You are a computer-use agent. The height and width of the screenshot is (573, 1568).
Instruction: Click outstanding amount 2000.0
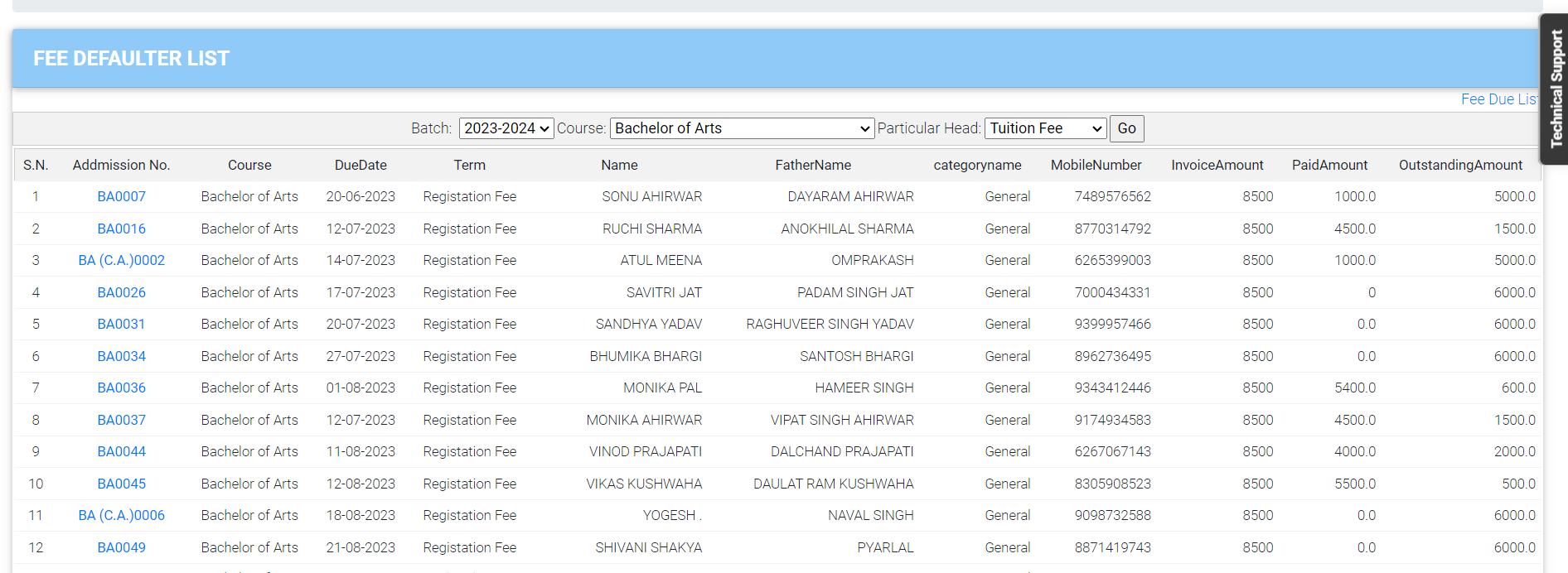pyautogui.click(x=1514, y=451)
